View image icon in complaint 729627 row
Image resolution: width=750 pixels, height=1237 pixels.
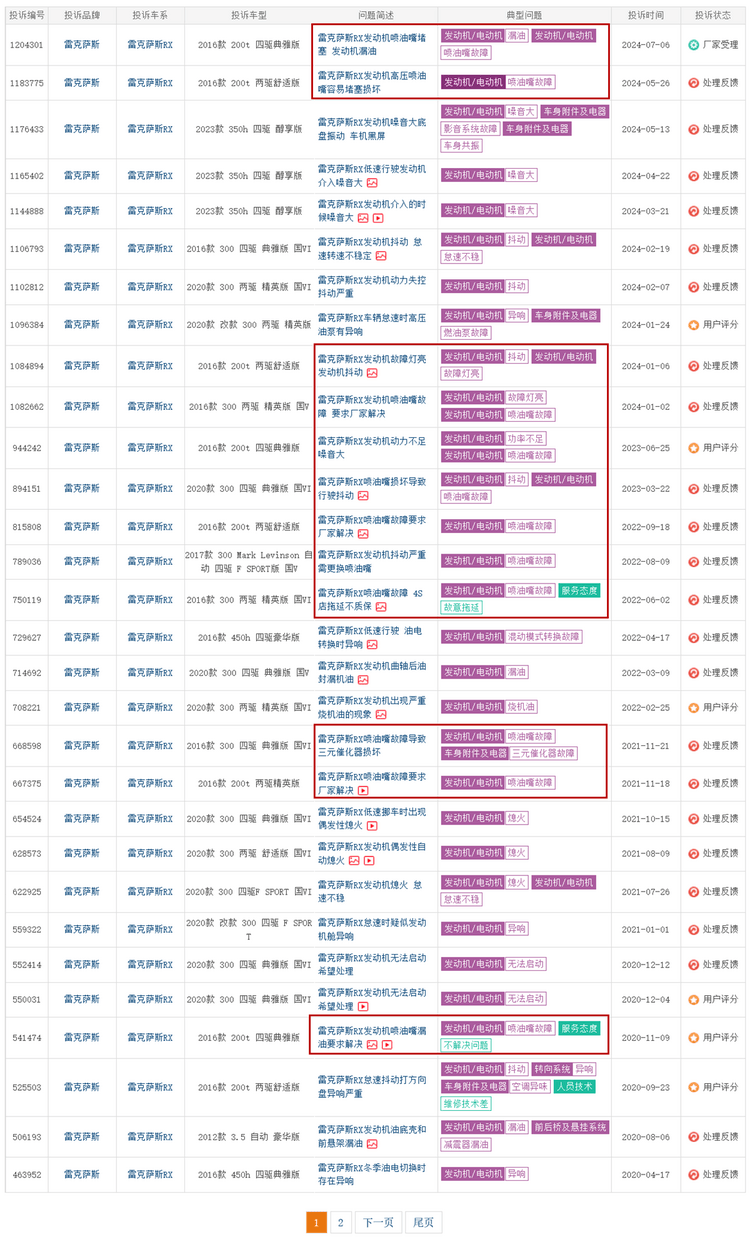click(372, 644)
